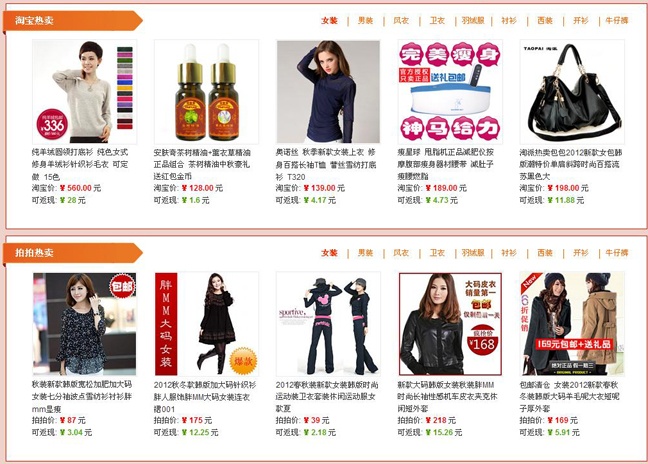Open the 淘派热卖包包2012新款 title link
Image resolution: width=648 pixels, height=464 pixels.
[571, 164]
